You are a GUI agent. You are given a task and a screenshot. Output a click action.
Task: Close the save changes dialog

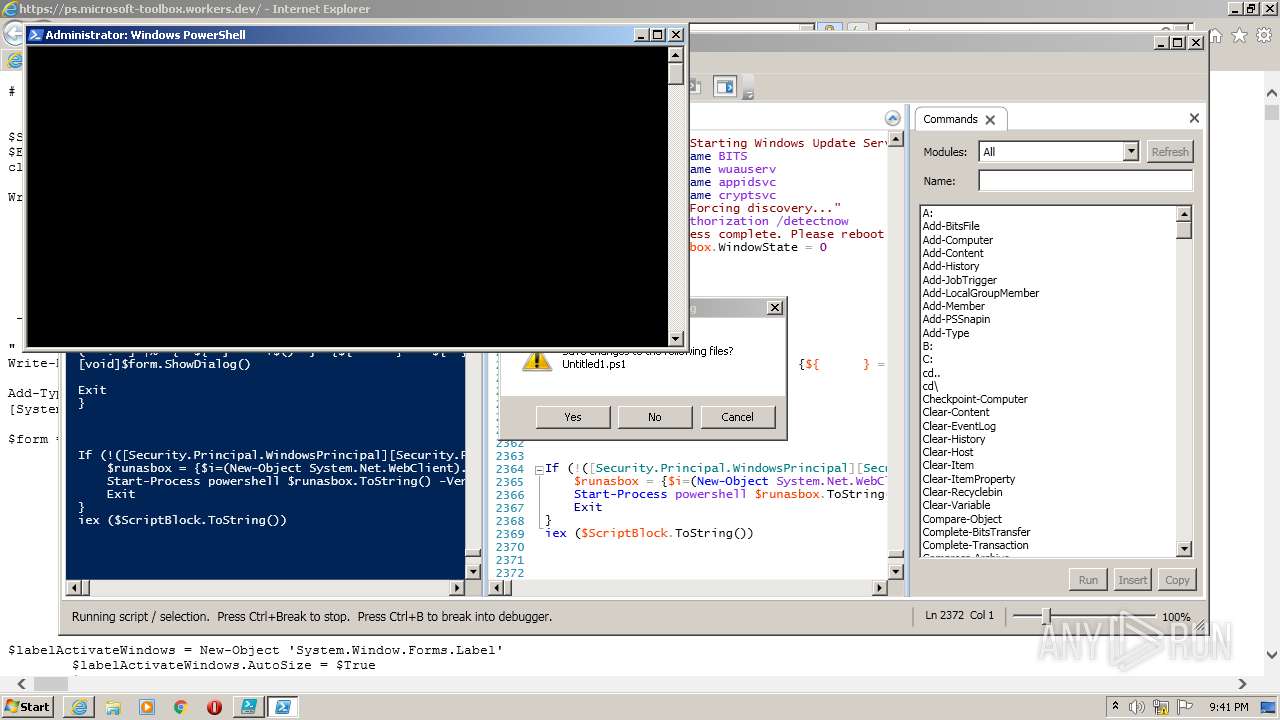(774, 308)
